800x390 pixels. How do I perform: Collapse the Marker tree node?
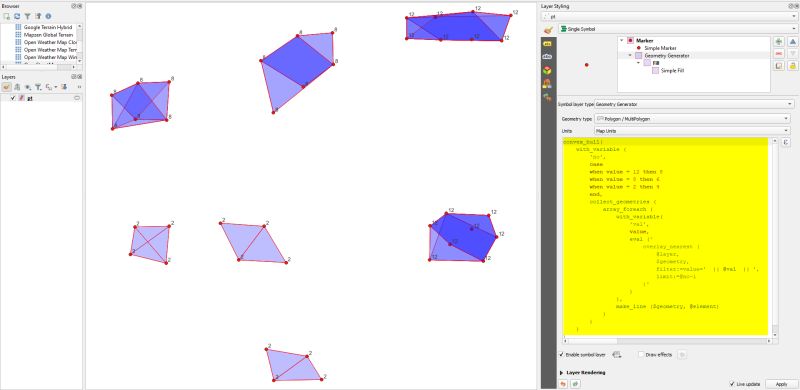pos(622,40)
